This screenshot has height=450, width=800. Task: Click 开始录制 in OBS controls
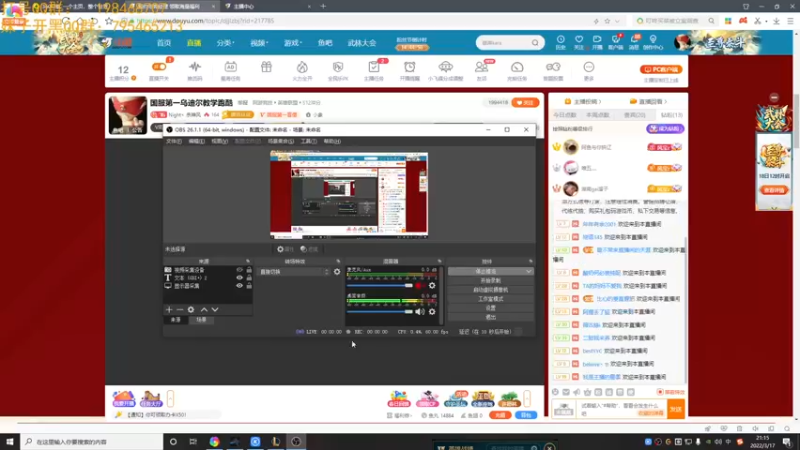coord(490,281)
